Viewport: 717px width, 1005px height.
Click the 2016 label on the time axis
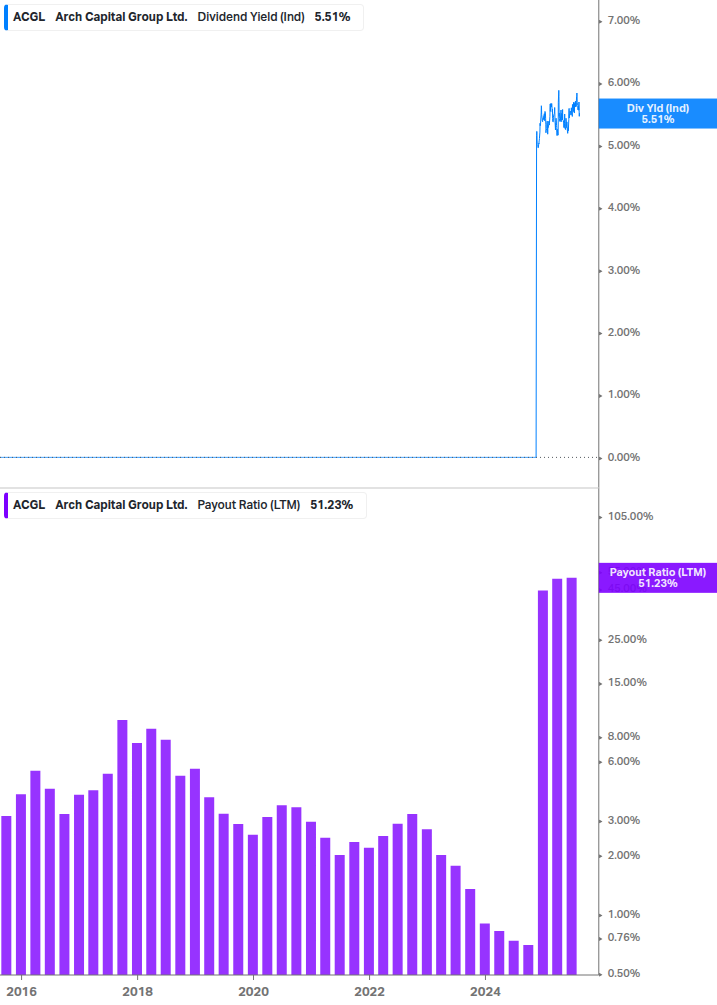click(x=22, y=992)
